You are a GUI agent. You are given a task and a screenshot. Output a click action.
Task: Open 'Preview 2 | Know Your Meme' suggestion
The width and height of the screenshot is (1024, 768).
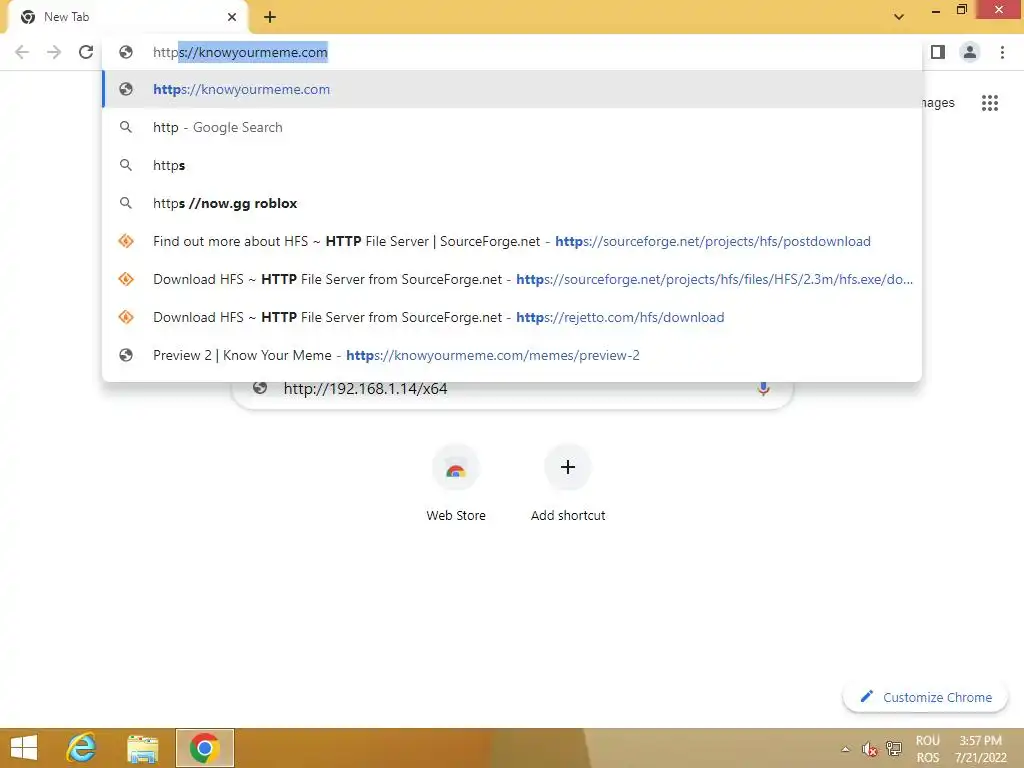click(x=512, y=355)
